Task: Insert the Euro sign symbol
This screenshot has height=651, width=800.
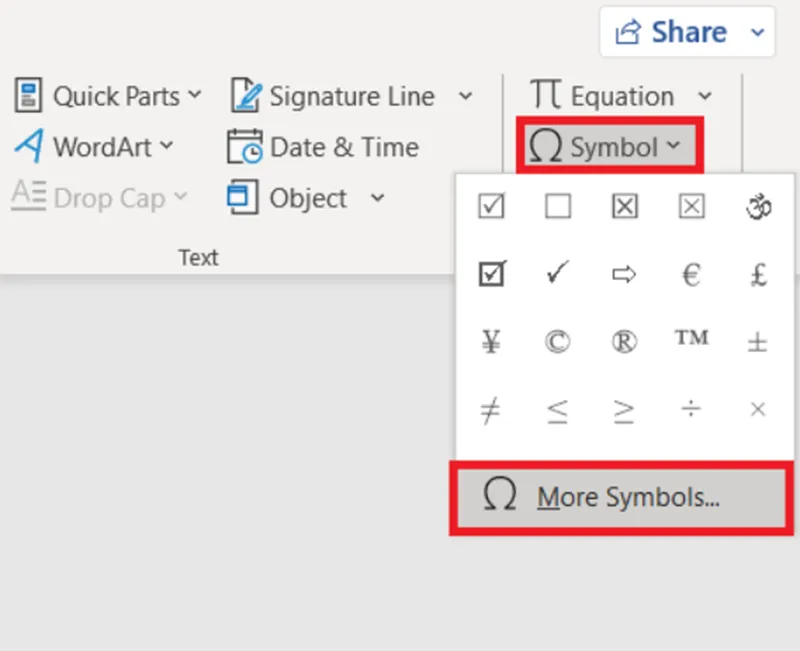Action: point(691,274)
